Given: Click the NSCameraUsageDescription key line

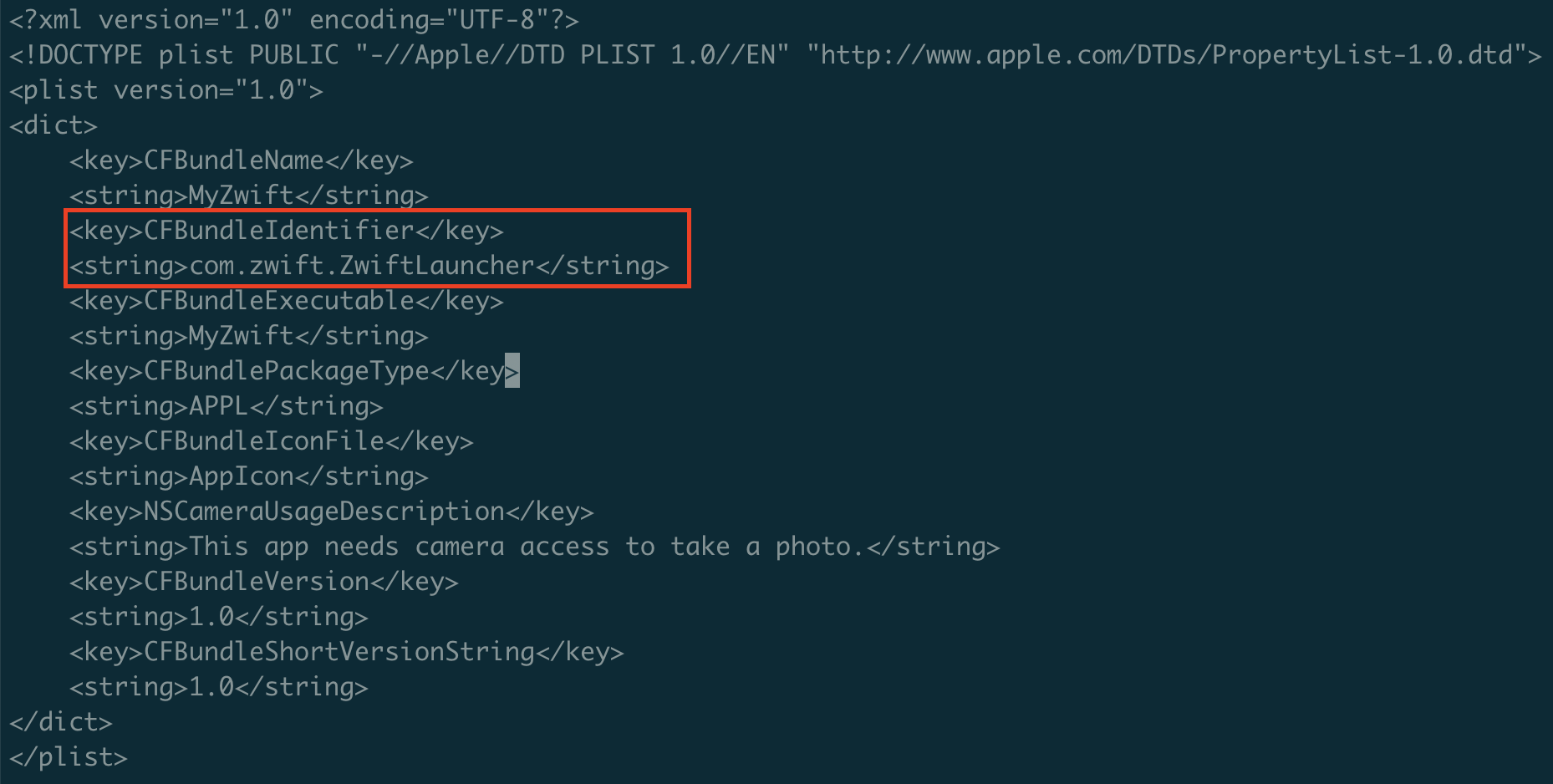Looking at the screenshot, I should tap(331, 512).
